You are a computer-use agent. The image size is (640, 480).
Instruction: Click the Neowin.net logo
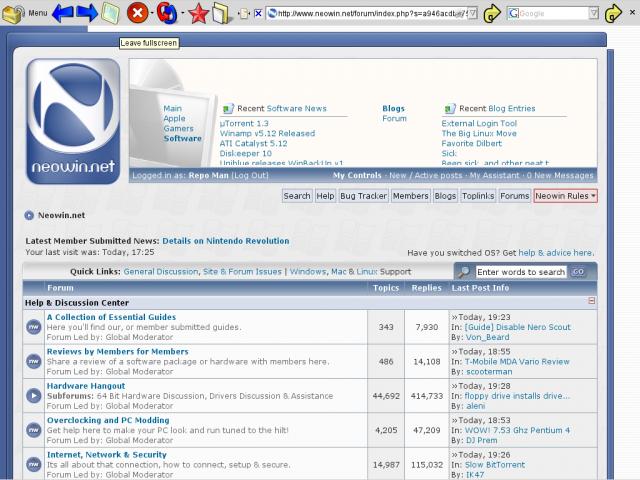click(x=73, y=121)
